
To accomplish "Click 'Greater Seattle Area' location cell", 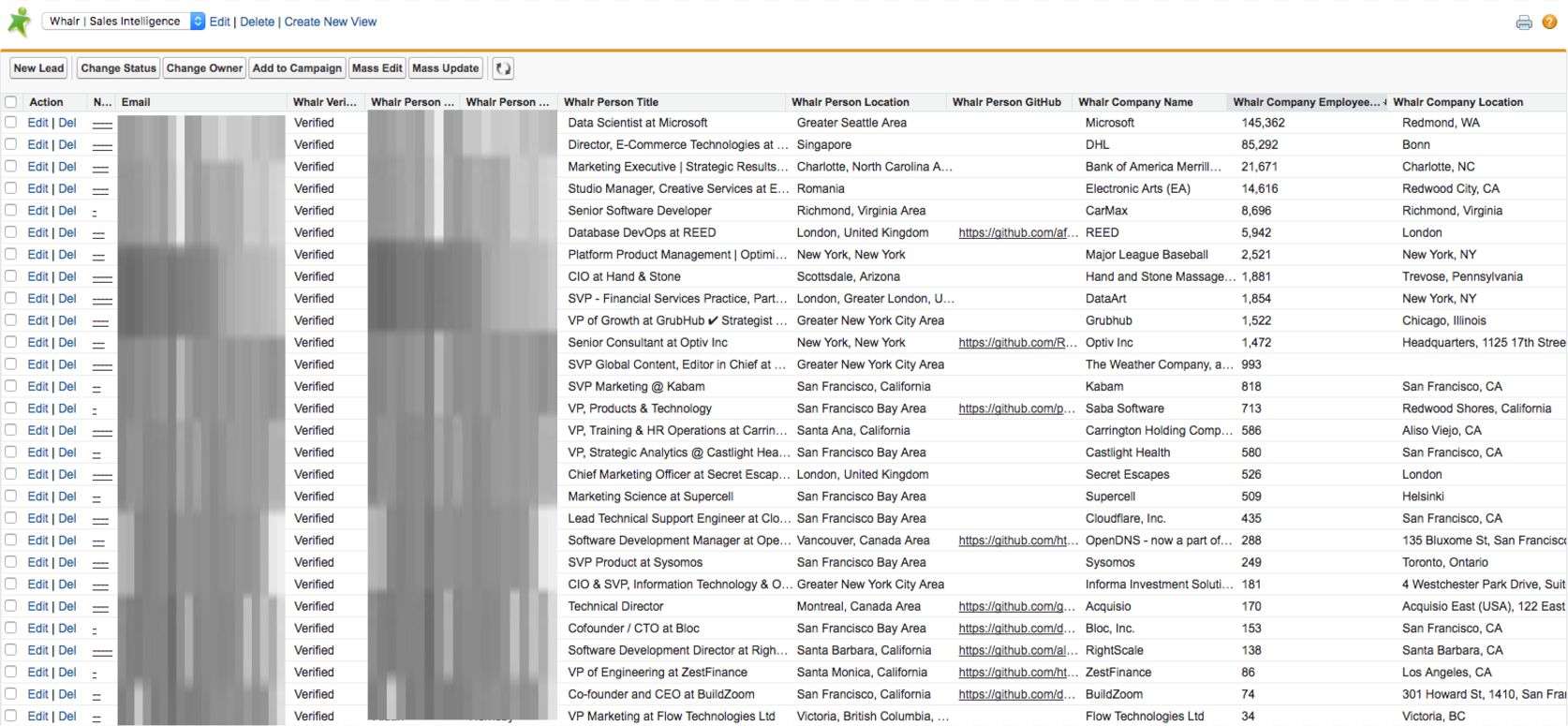I will click(x=851, y=123).
